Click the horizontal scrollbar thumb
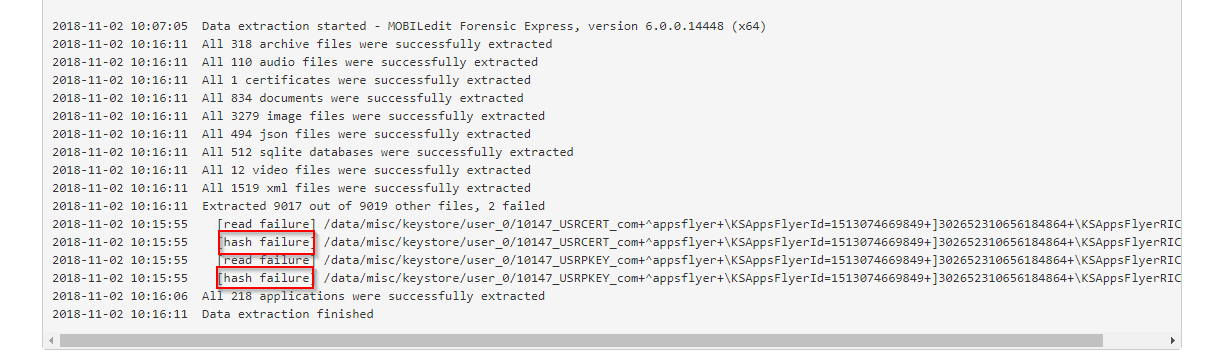Screen dimensions: 1214x362 581,340
